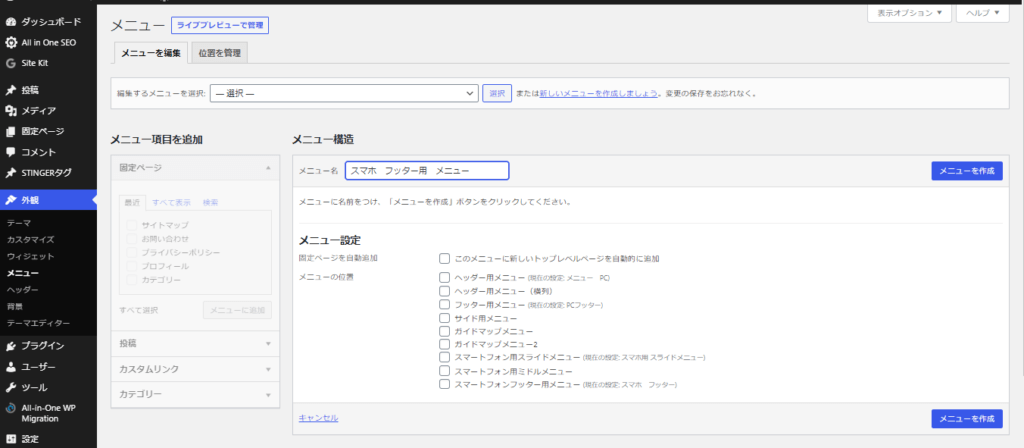
Task: Open the ヘルプ dropdown
Action: (x=982, y=12)
